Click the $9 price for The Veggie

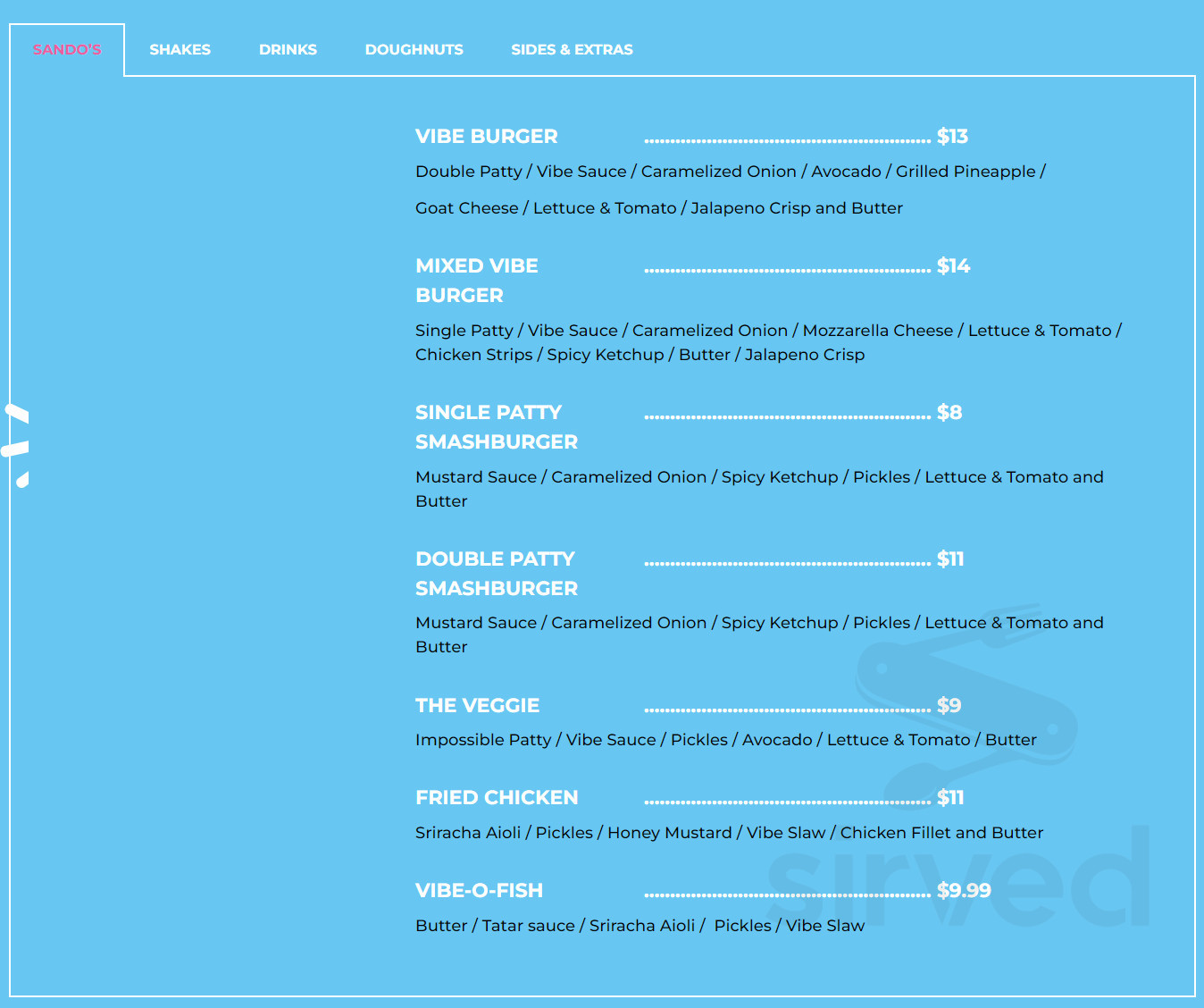949,705
